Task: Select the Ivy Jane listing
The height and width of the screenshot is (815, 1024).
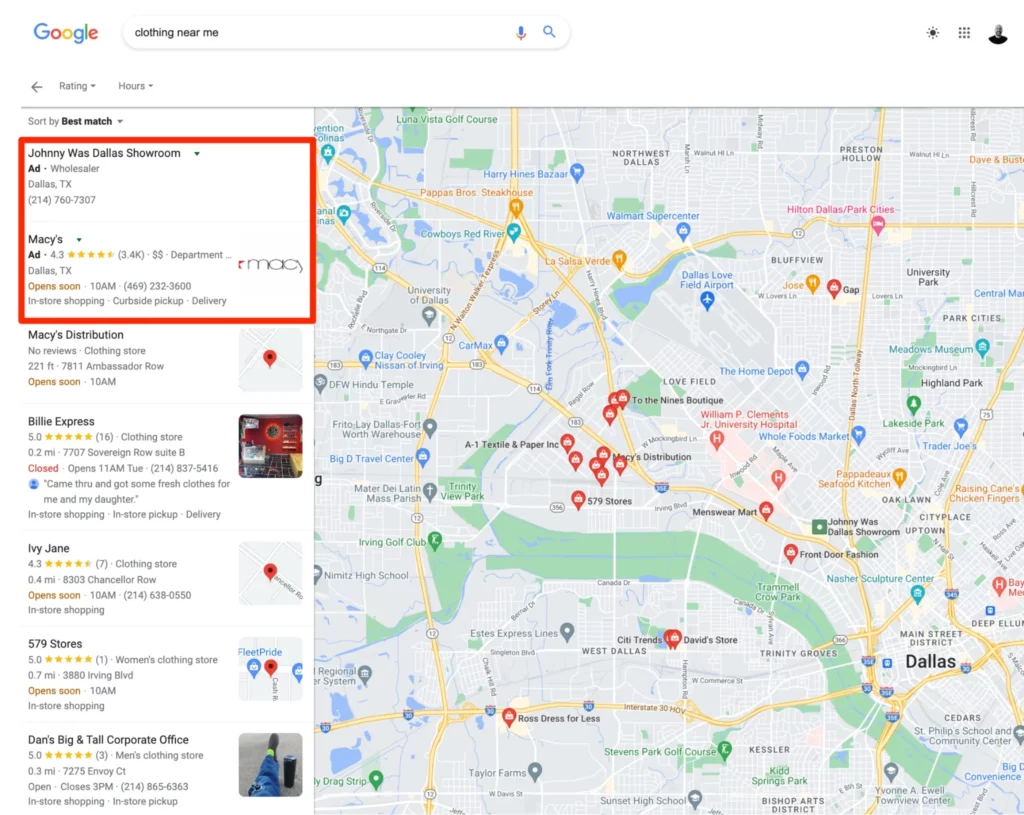Action: 48,549
